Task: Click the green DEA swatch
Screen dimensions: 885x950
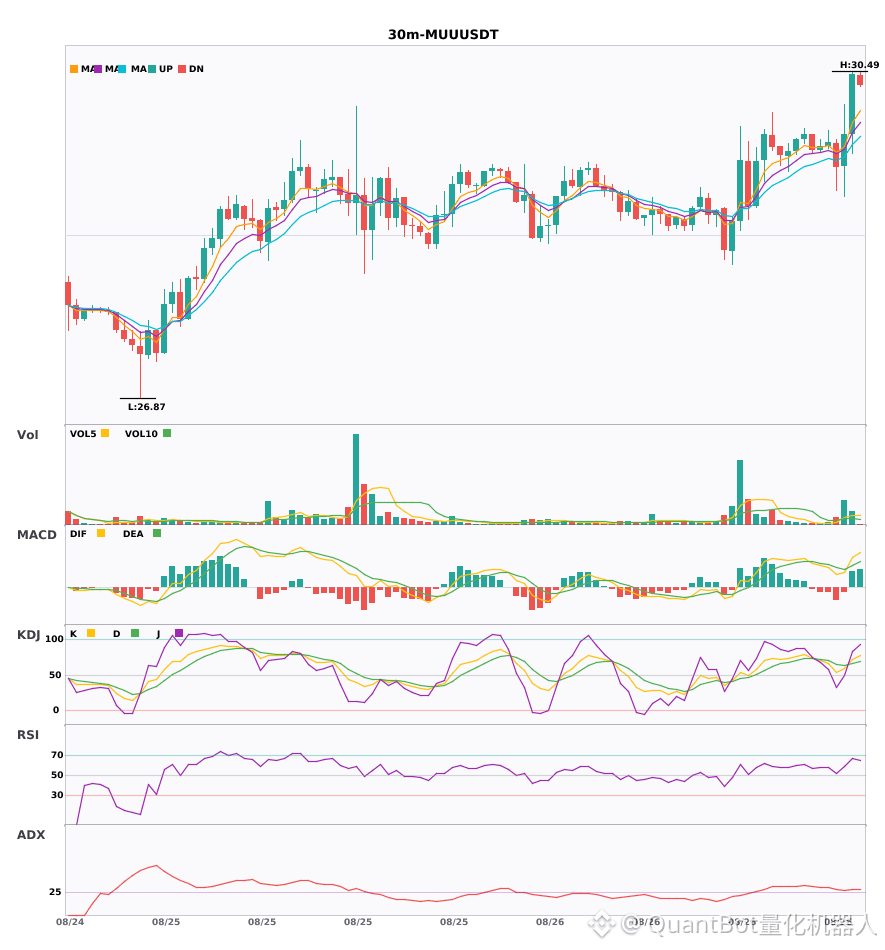Action: point(157,533)
